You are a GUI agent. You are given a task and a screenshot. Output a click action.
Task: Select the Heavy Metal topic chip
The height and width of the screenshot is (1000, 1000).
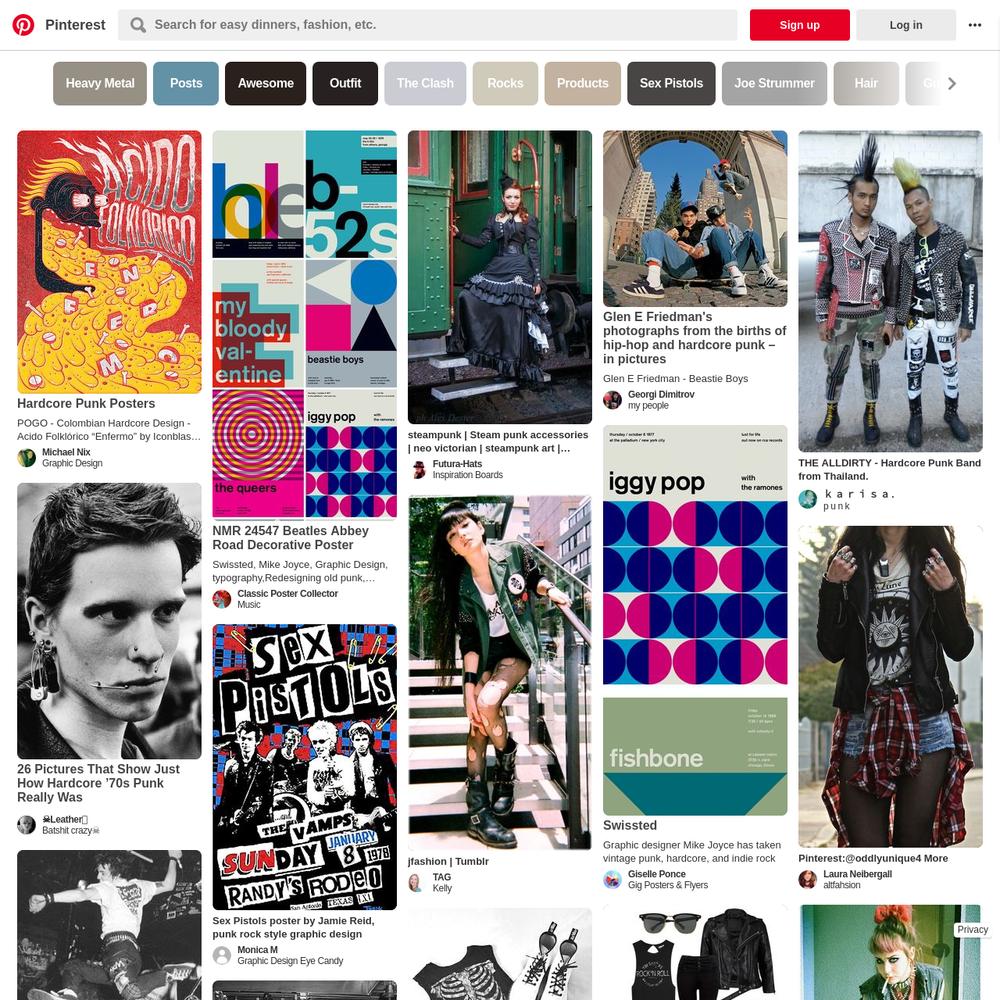click(100, 84)
